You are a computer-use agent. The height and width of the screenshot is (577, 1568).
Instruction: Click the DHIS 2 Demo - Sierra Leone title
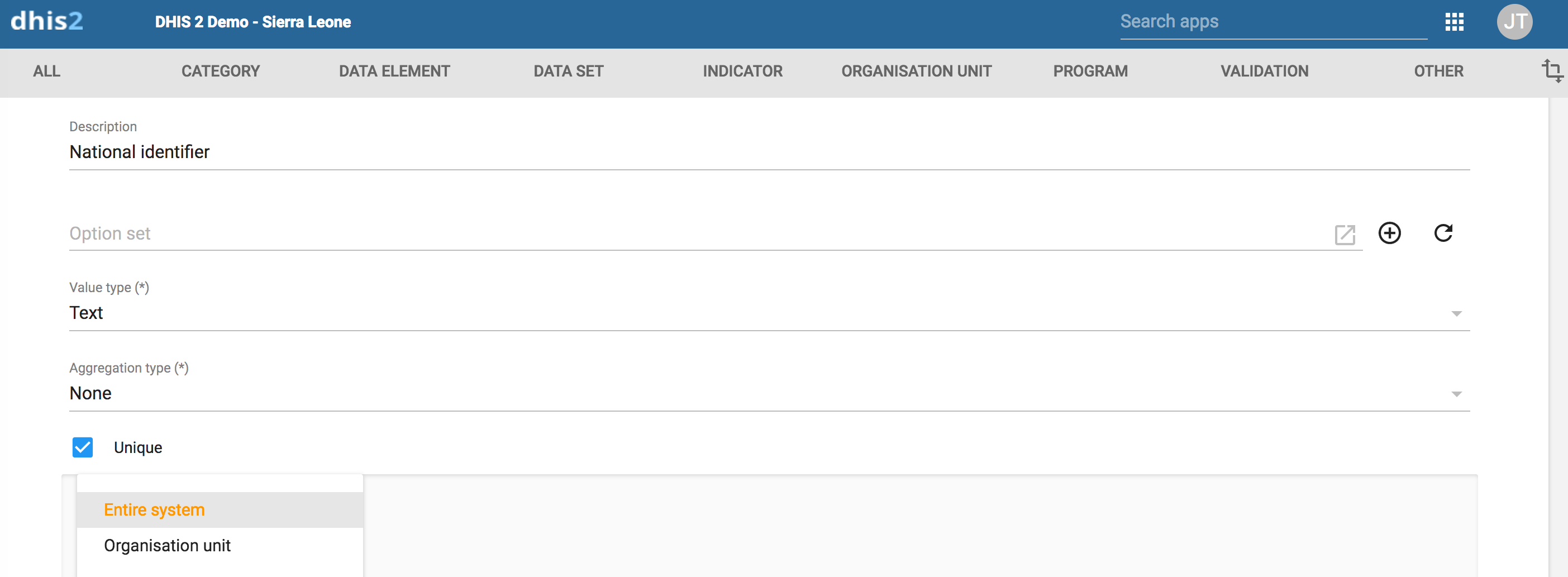[x=252, y=22]
